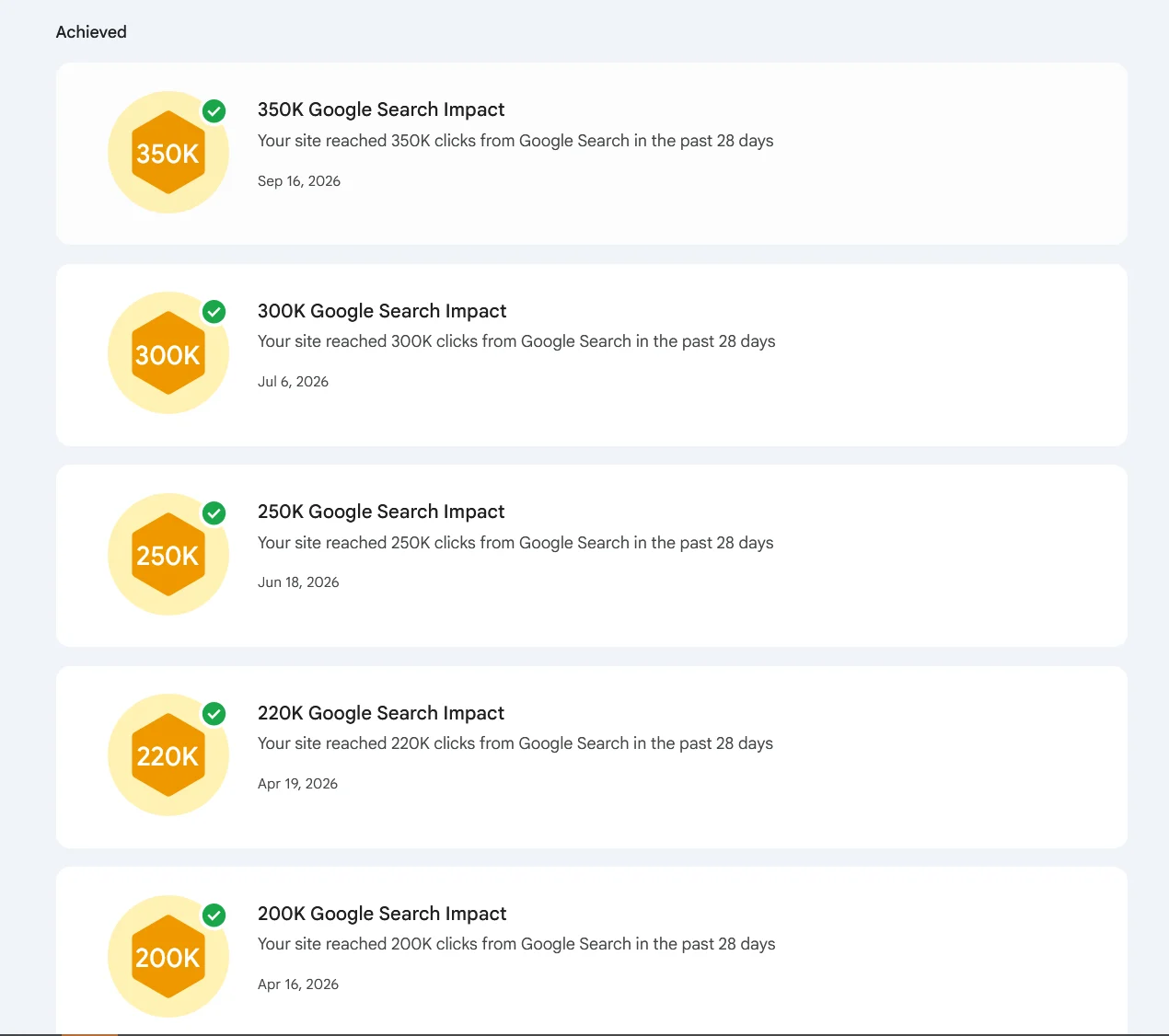Select the '200K Google Search Impact' title
The image size is (1169, 1036).
tap(382, 914)
